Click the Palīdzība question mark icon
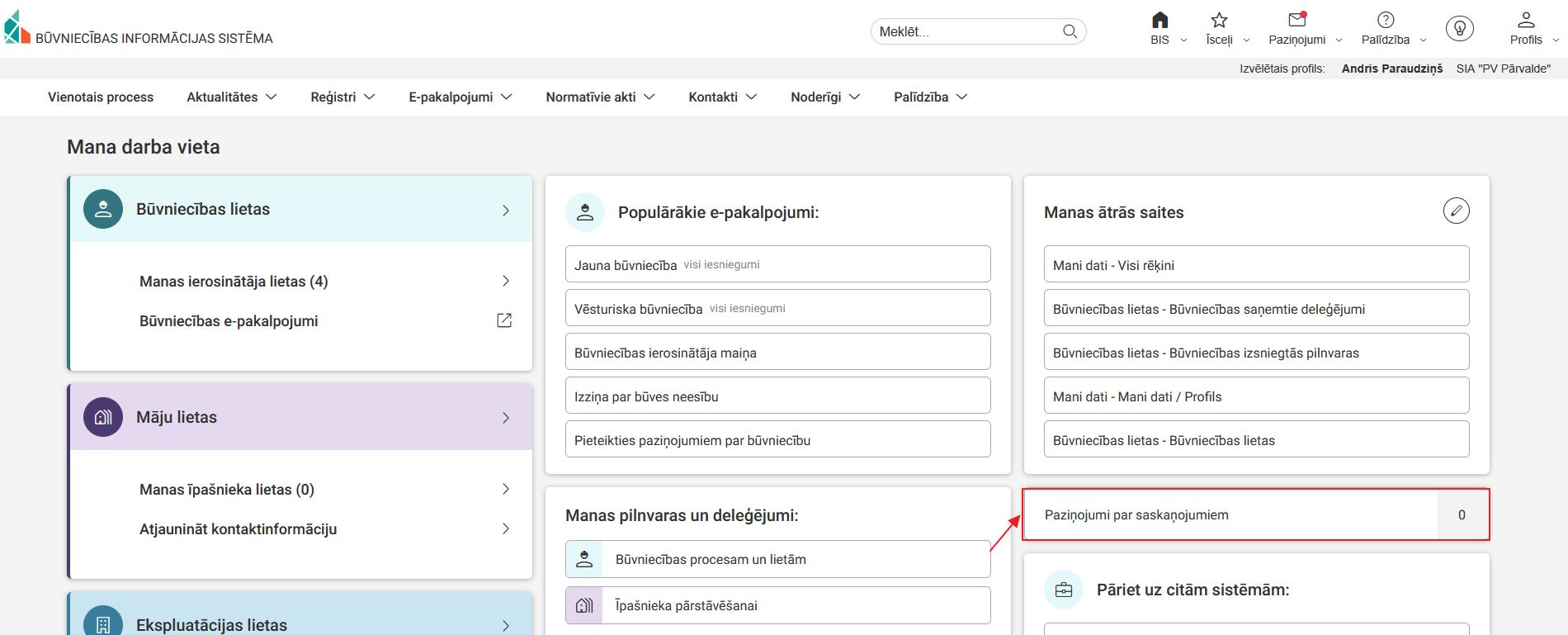This screenshot has width=1568, height=635. click(x=1386, y=21)
